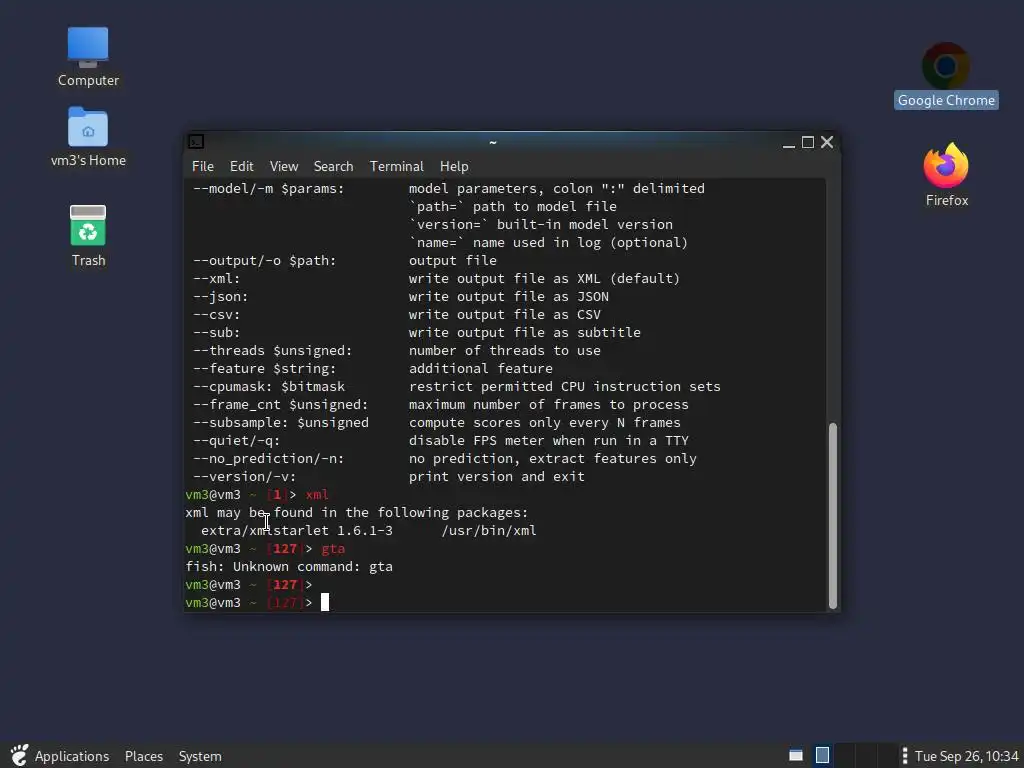Open the Search menu in the terminal

click(333, 167)
